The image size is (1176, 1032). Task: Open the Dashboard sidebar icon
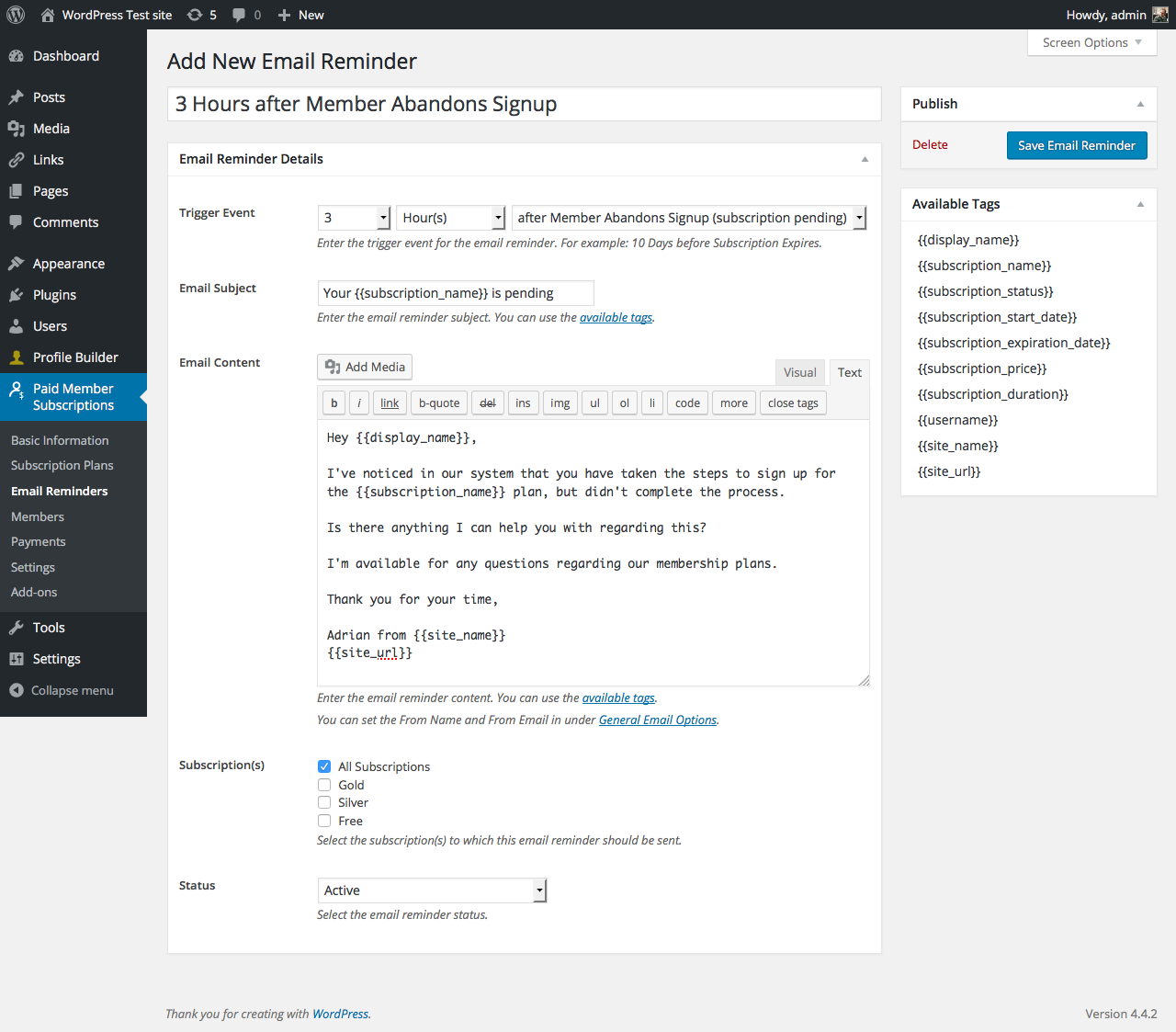[17, 56]
